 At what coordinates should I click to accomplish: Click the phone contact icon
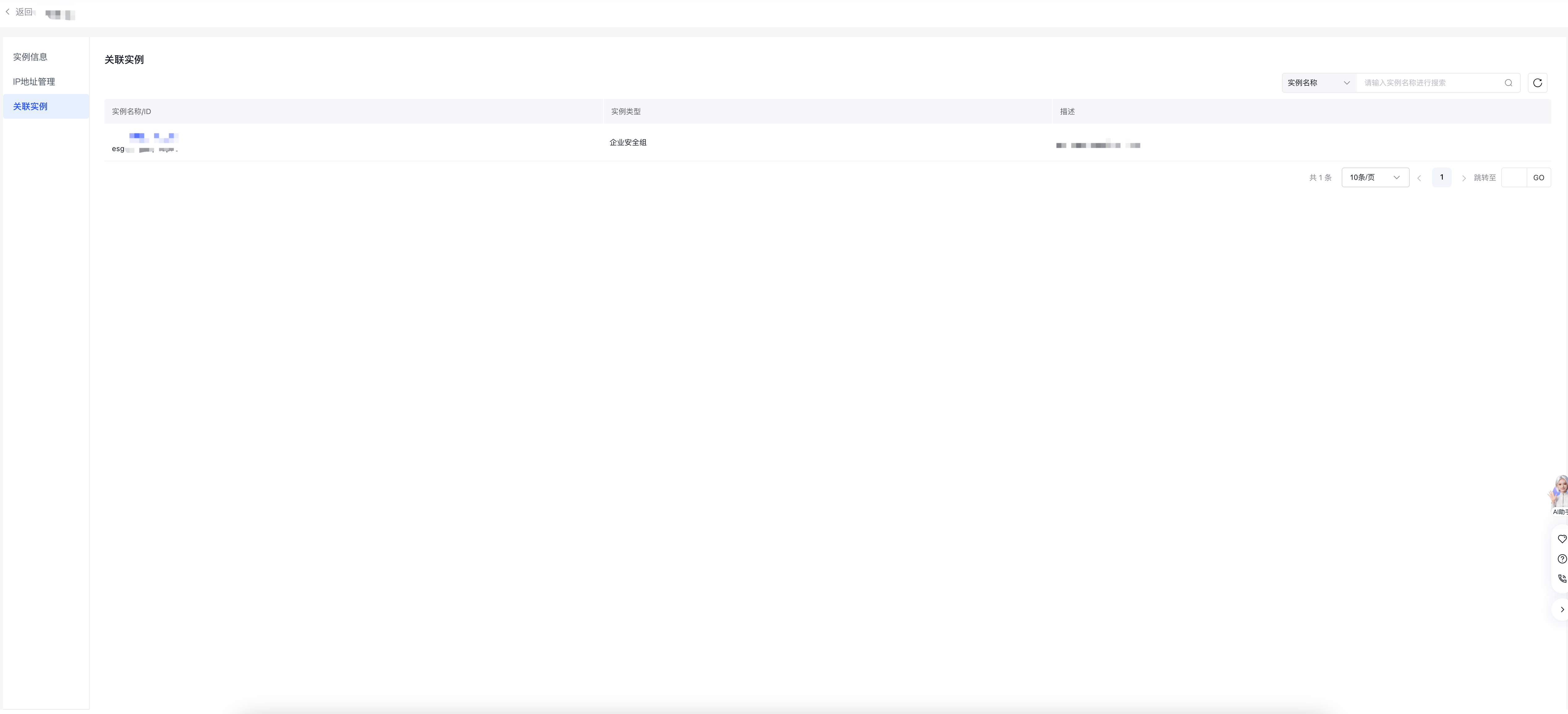click(1561, 579)
